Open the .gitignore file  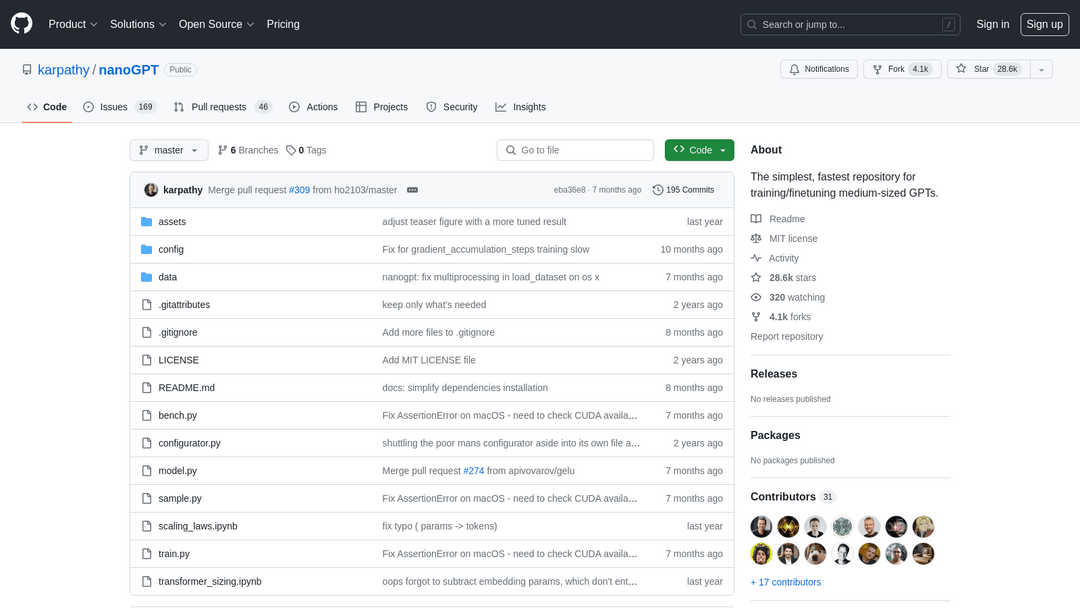[x=178, y=332]
